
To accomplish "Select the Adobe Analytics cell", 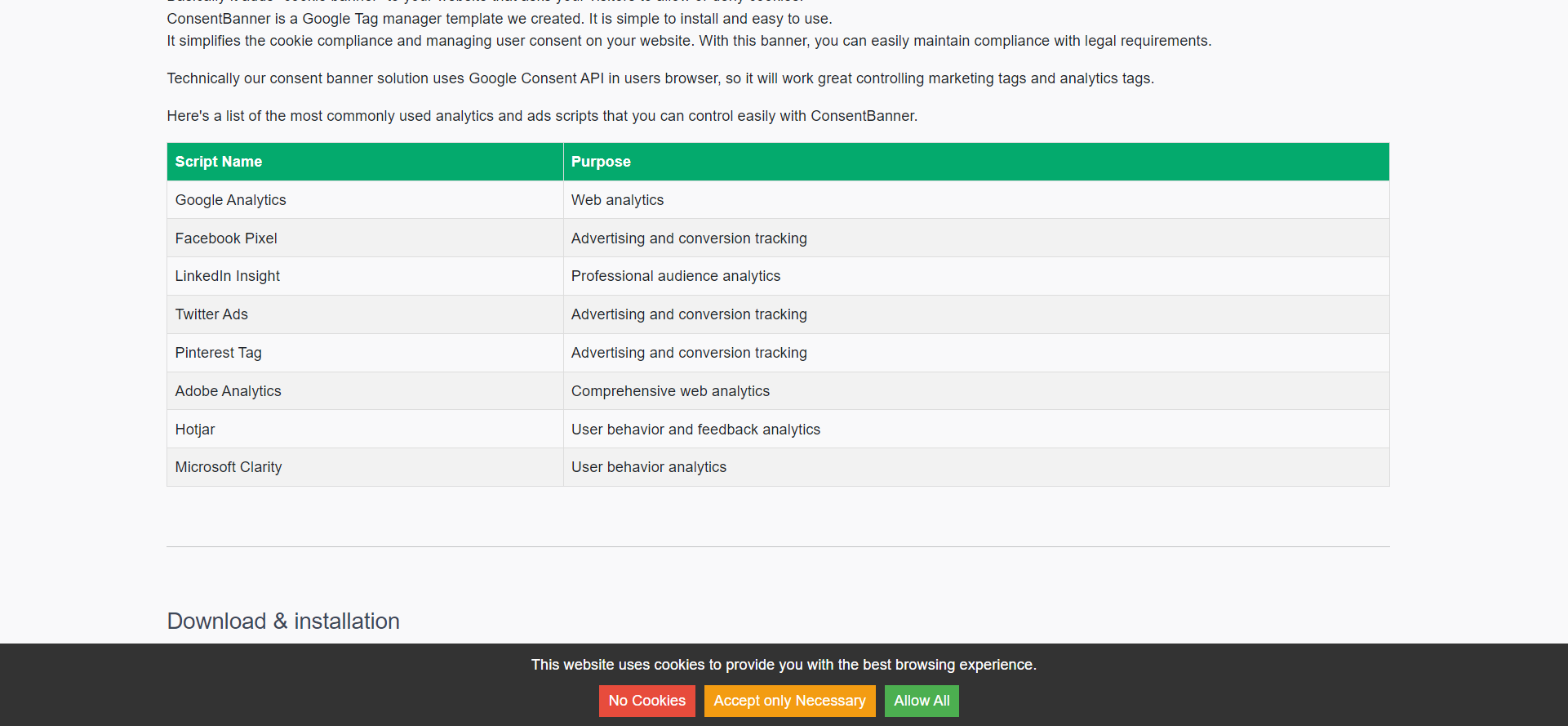I will [365, 391].
